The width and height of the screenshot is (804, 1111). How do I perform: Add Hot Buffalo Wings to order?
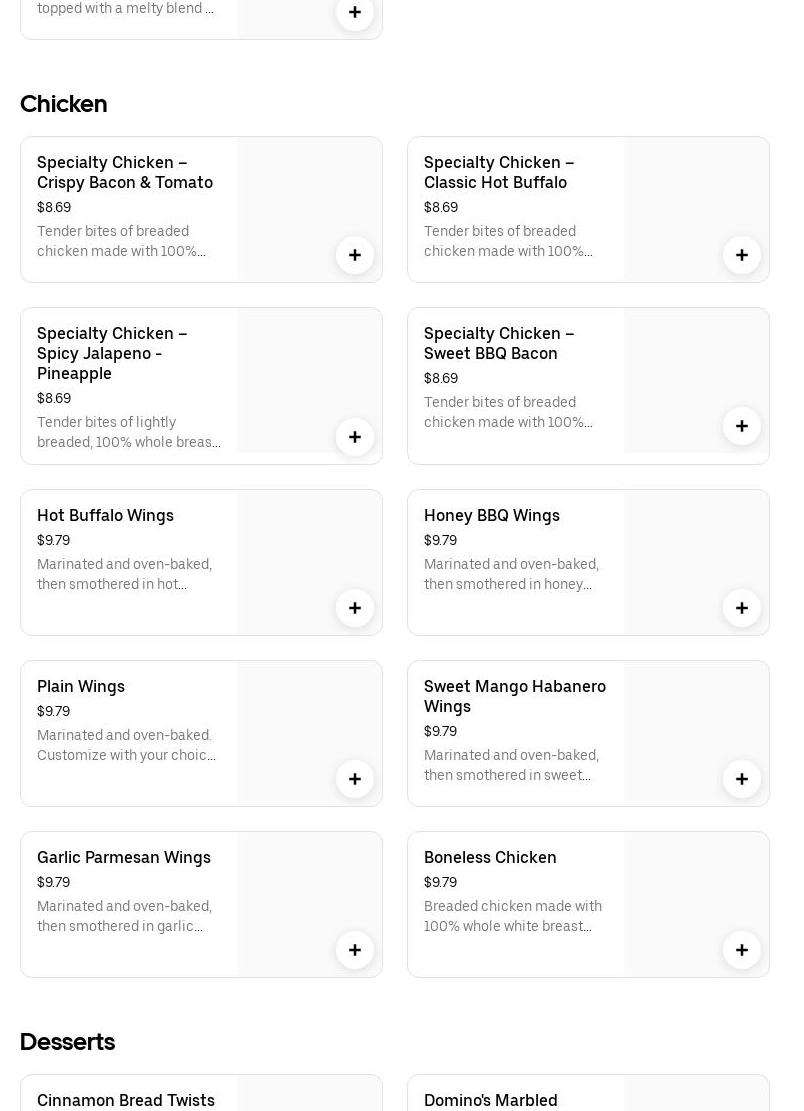355,608
